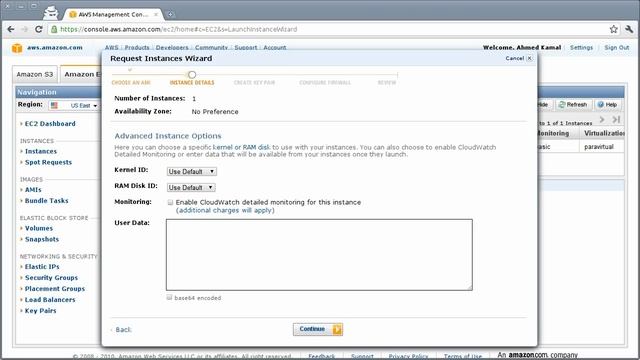640x360 pixels.
Task: Open AMIs in the navigation
Action: pos(33,190)
